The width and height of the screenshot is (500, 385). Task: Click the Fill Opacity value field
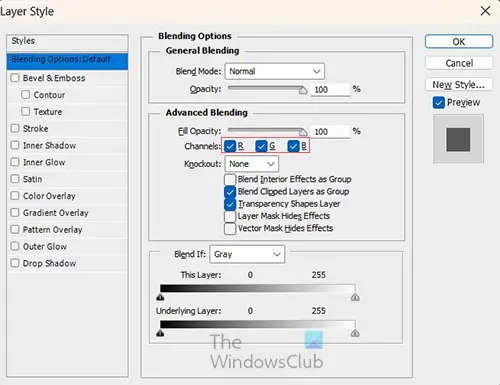pos(330,131)
